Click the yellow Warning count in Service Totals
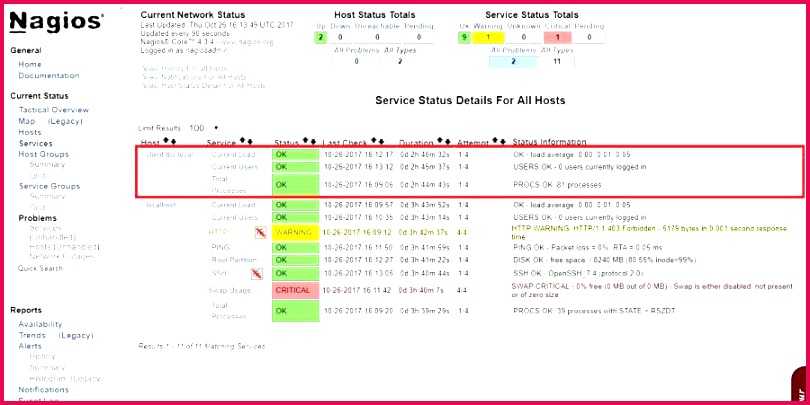810x405 pixels. [489, 37]
